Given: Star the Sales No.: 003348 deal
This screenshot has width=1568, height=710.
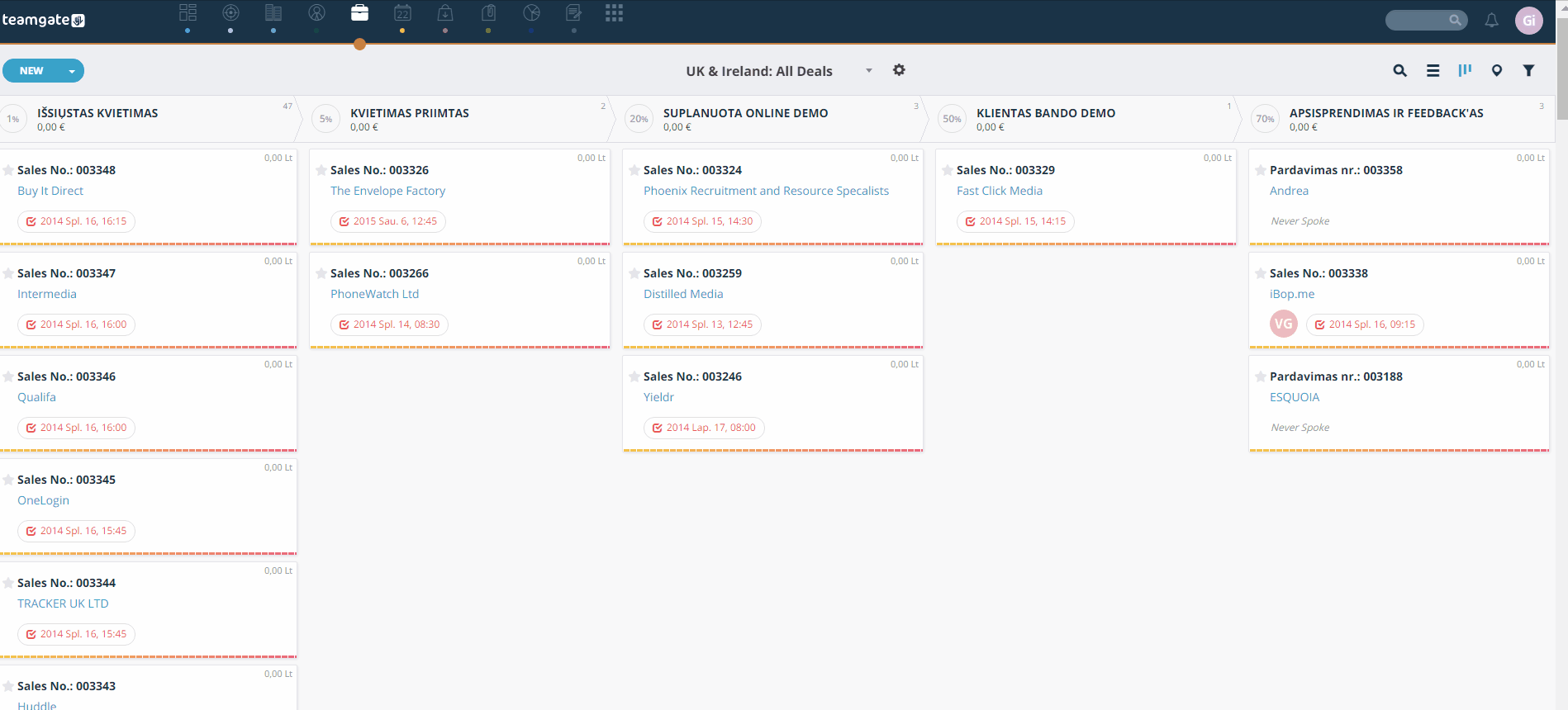Looking at the screenshot, I should click(8, 170).
